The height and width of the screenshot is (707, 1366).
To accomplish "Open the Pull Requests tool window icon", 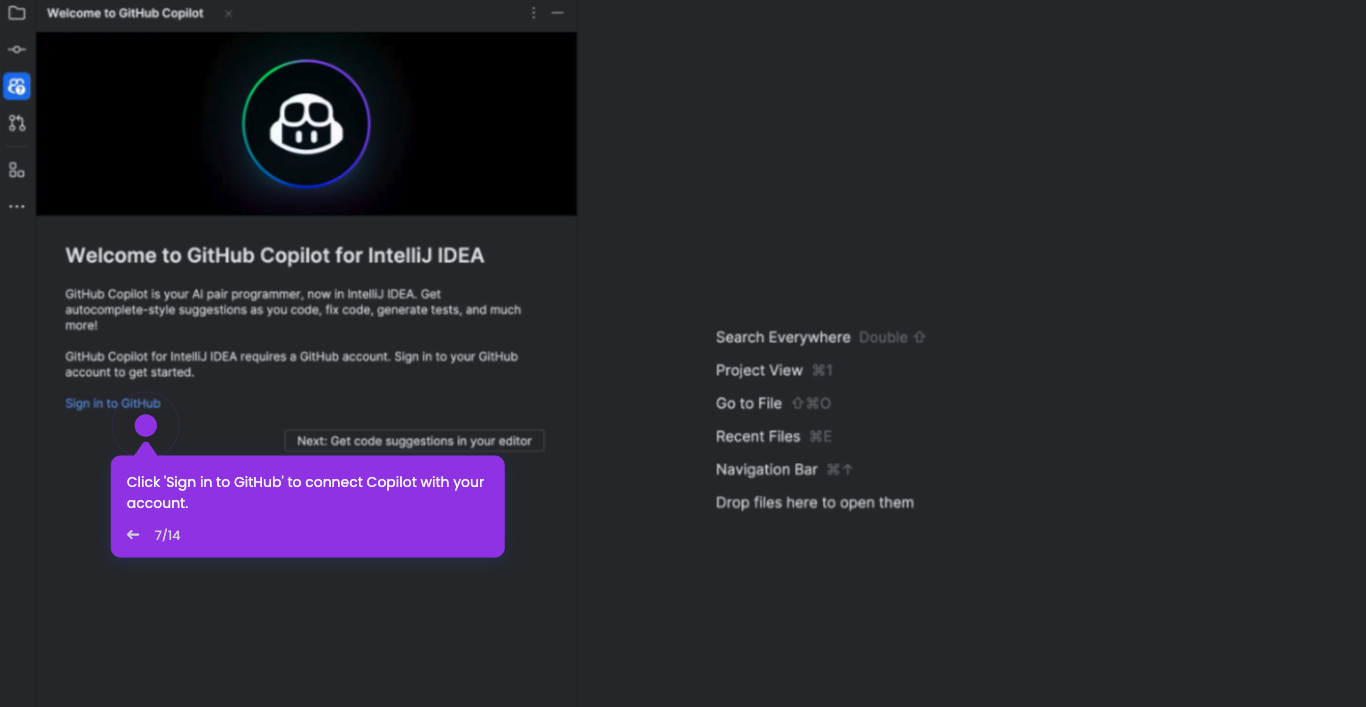I will pos(17,123).
